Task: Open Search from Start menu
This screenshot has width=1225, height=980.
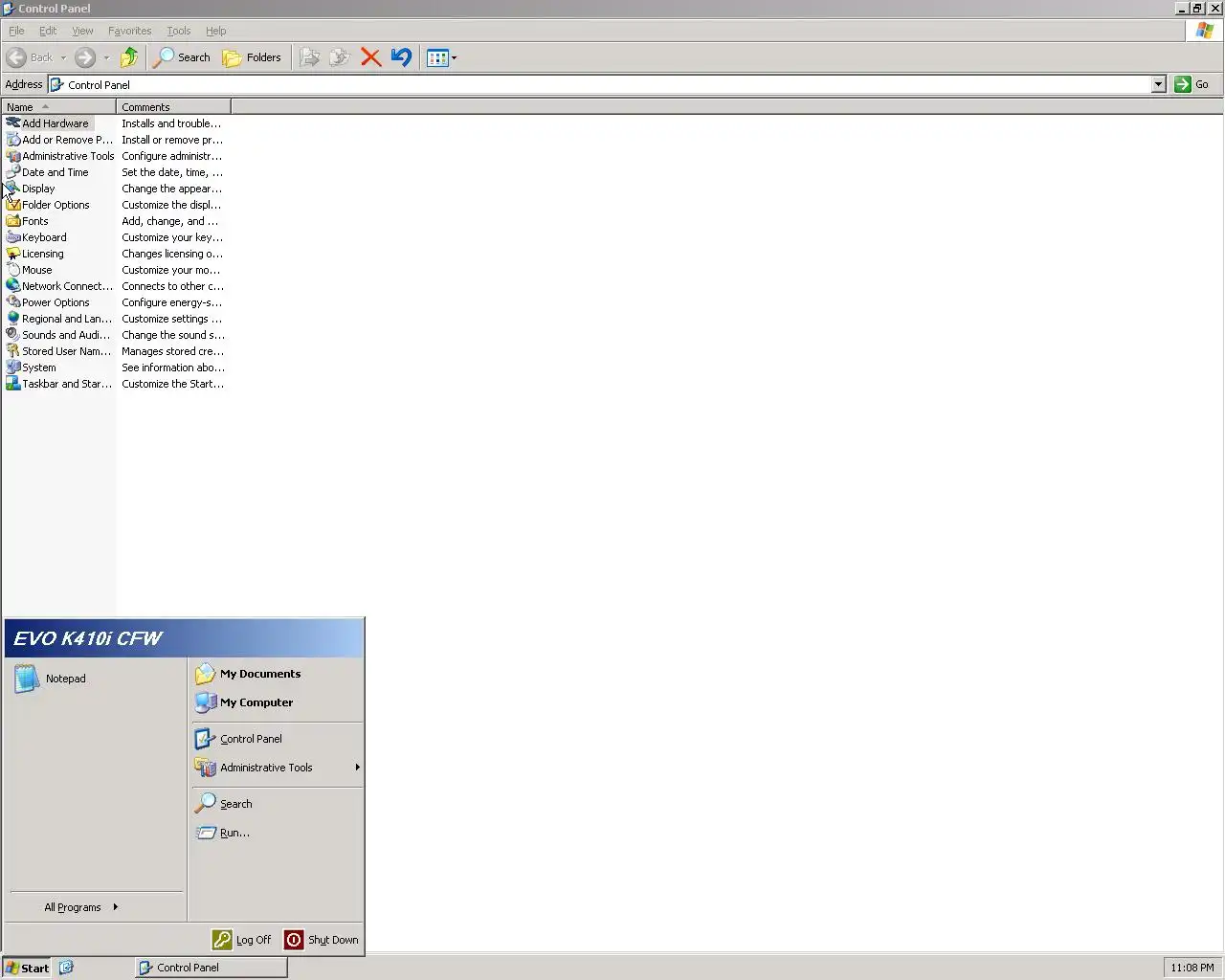Action: coord(278,804)
